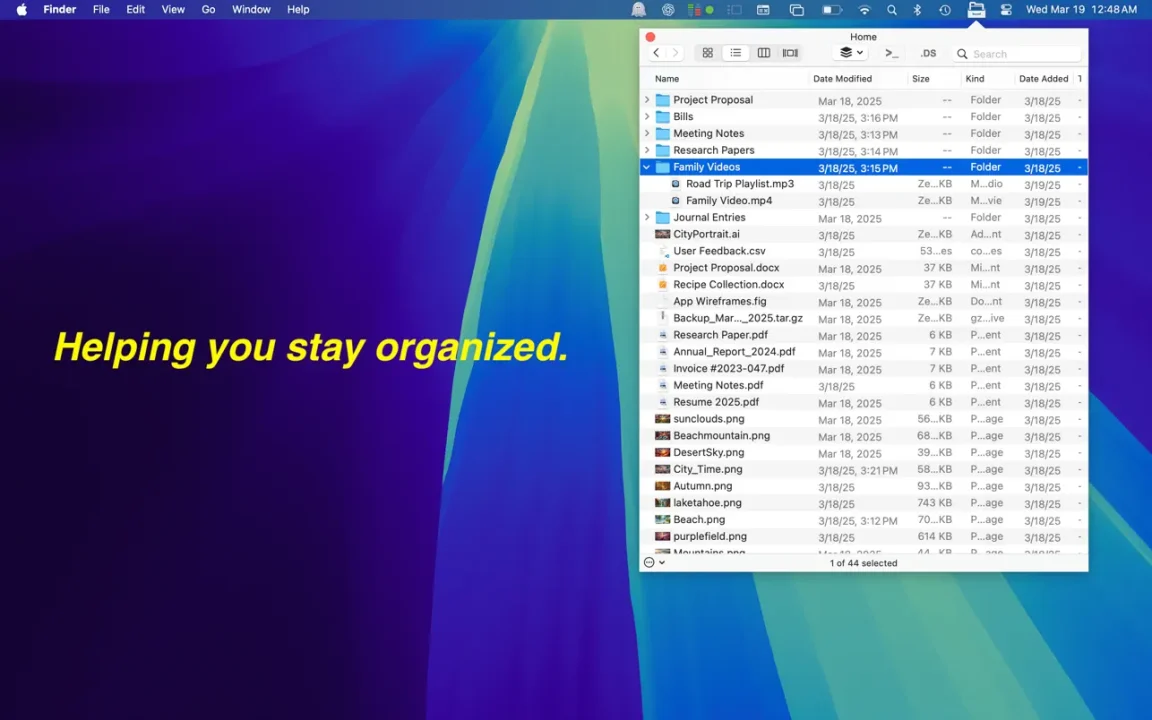
Task: Expand the Journal Entries folder
Action: coord(647,217)
